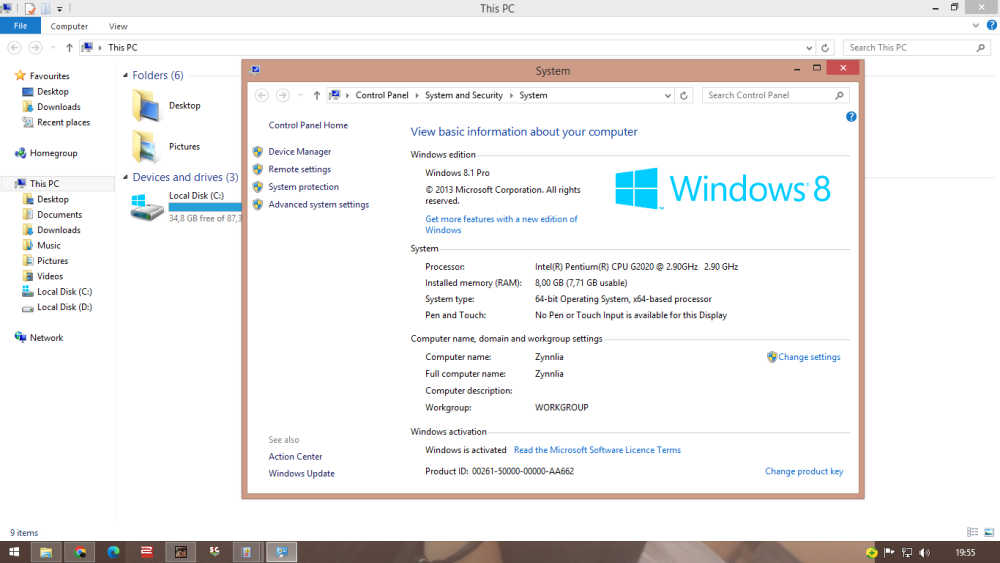This screenshot has height=563, width=1000.
Task: Switch to details view icon in status bar
Action: click(972, 532)
